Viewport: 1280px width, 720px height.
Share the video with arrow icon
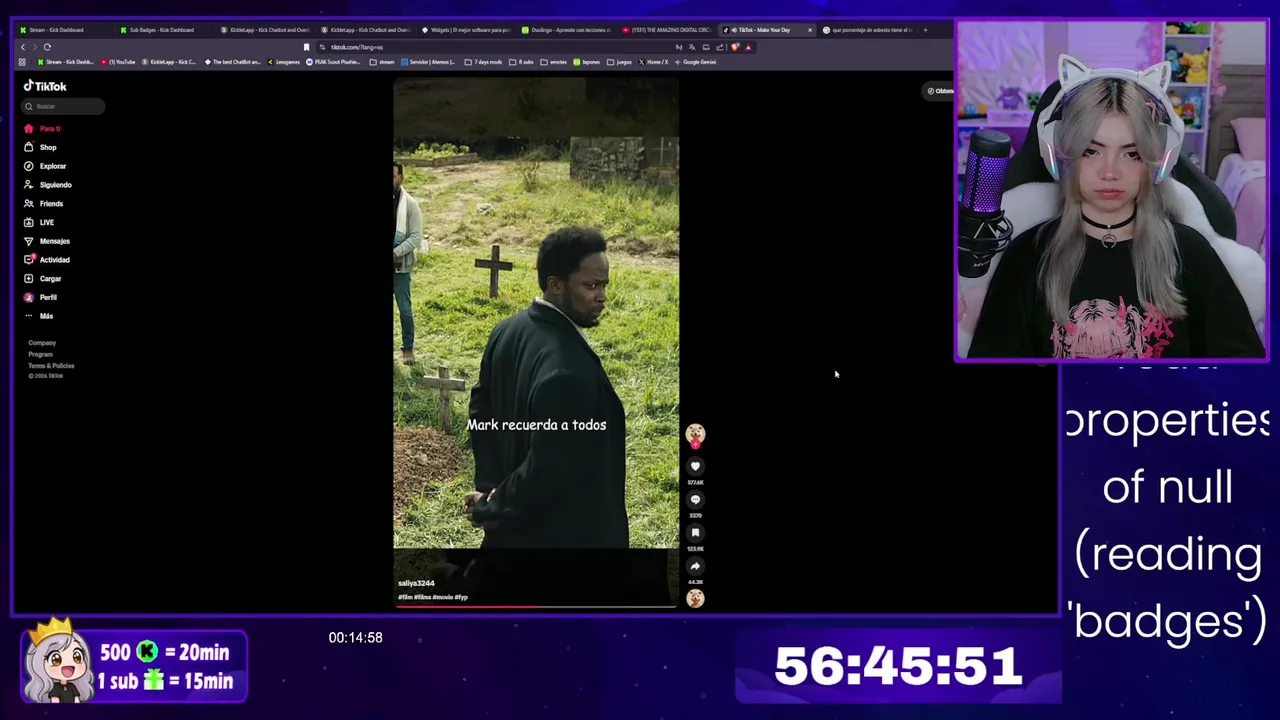pyautogui.click(x=695, y=565)
